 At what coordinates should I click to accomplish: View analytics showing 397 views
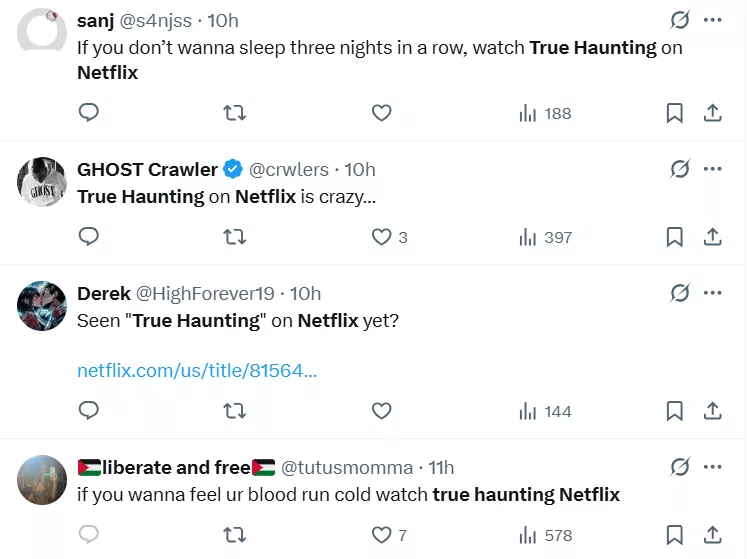[546, 237]
